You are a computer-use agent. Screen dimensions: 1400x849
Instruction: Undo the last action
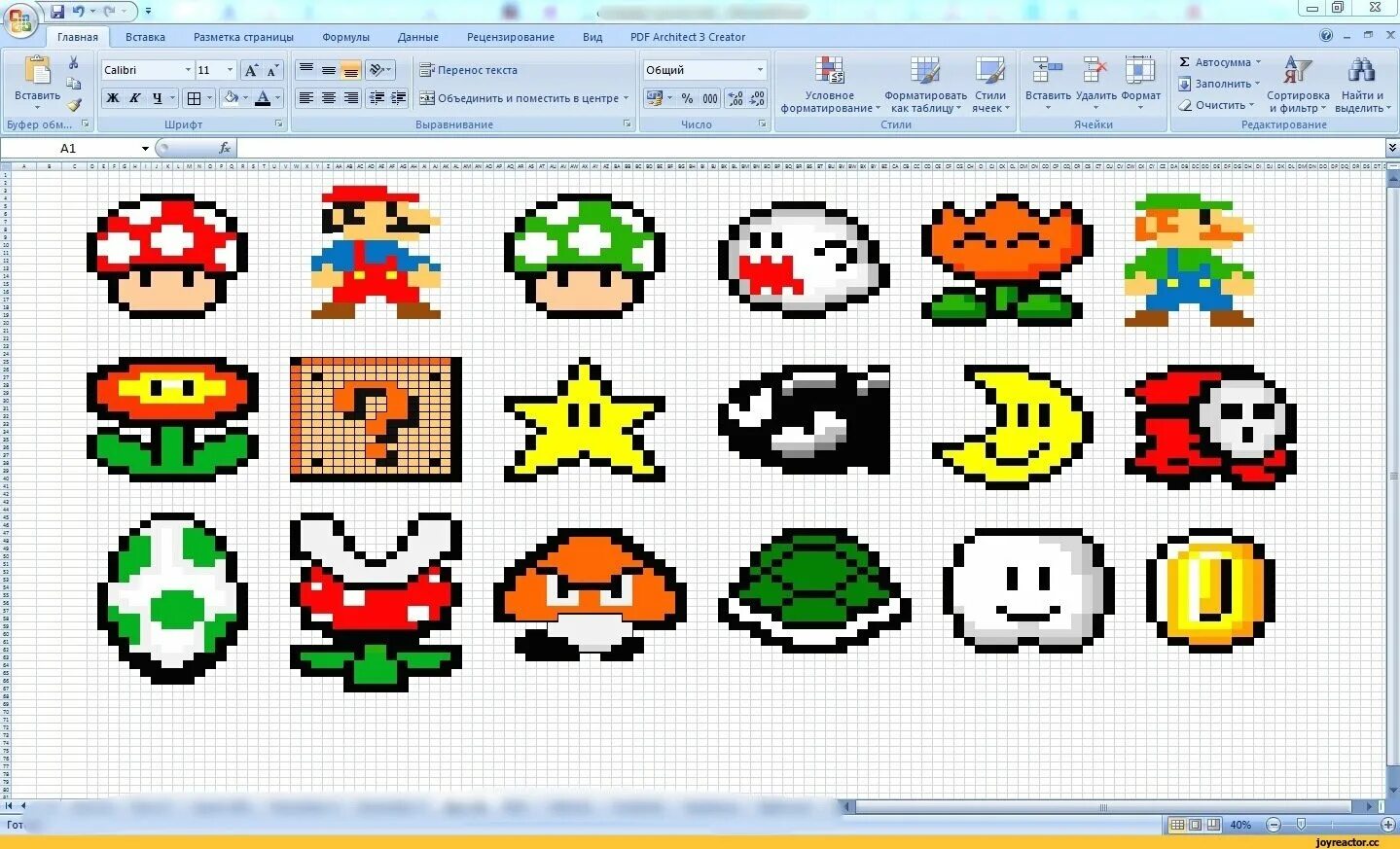click(x=78, y=11)
